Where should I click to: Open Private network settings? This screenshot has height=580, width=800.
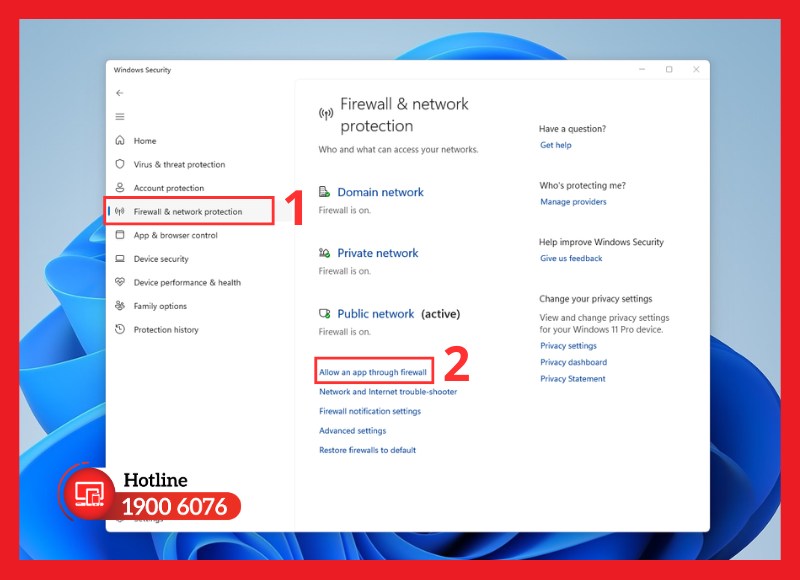[x=378, y=253]
